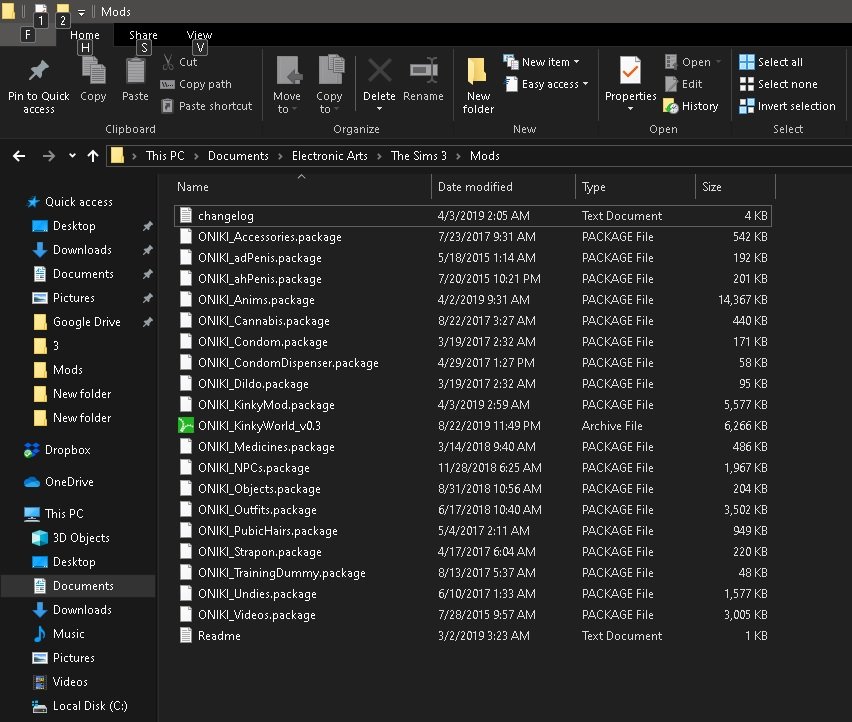Click Select none
This screenshot has height=722, width=852.
point(779,84)
